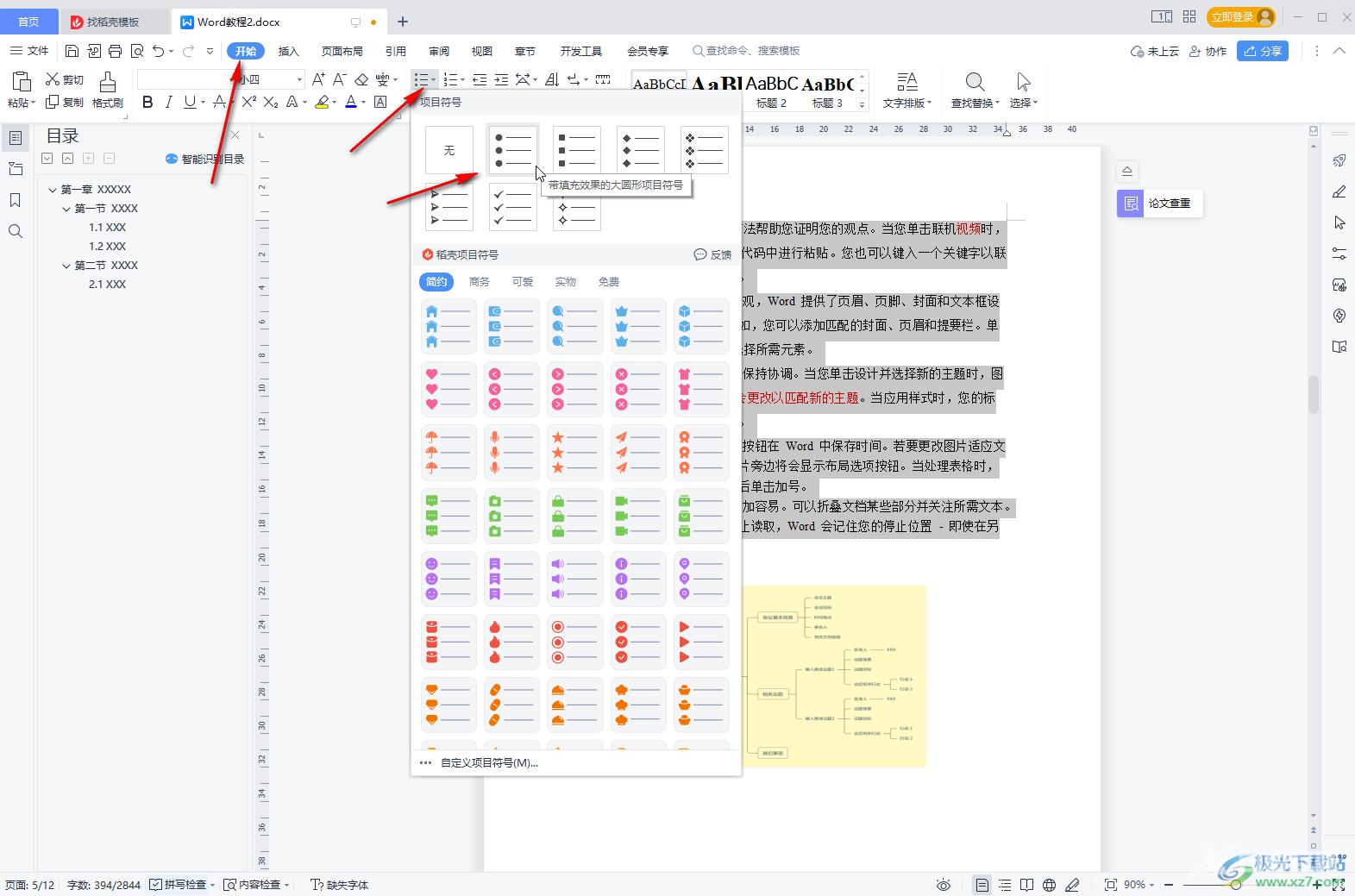Click the Paste clipboard icon

(21, 82)
